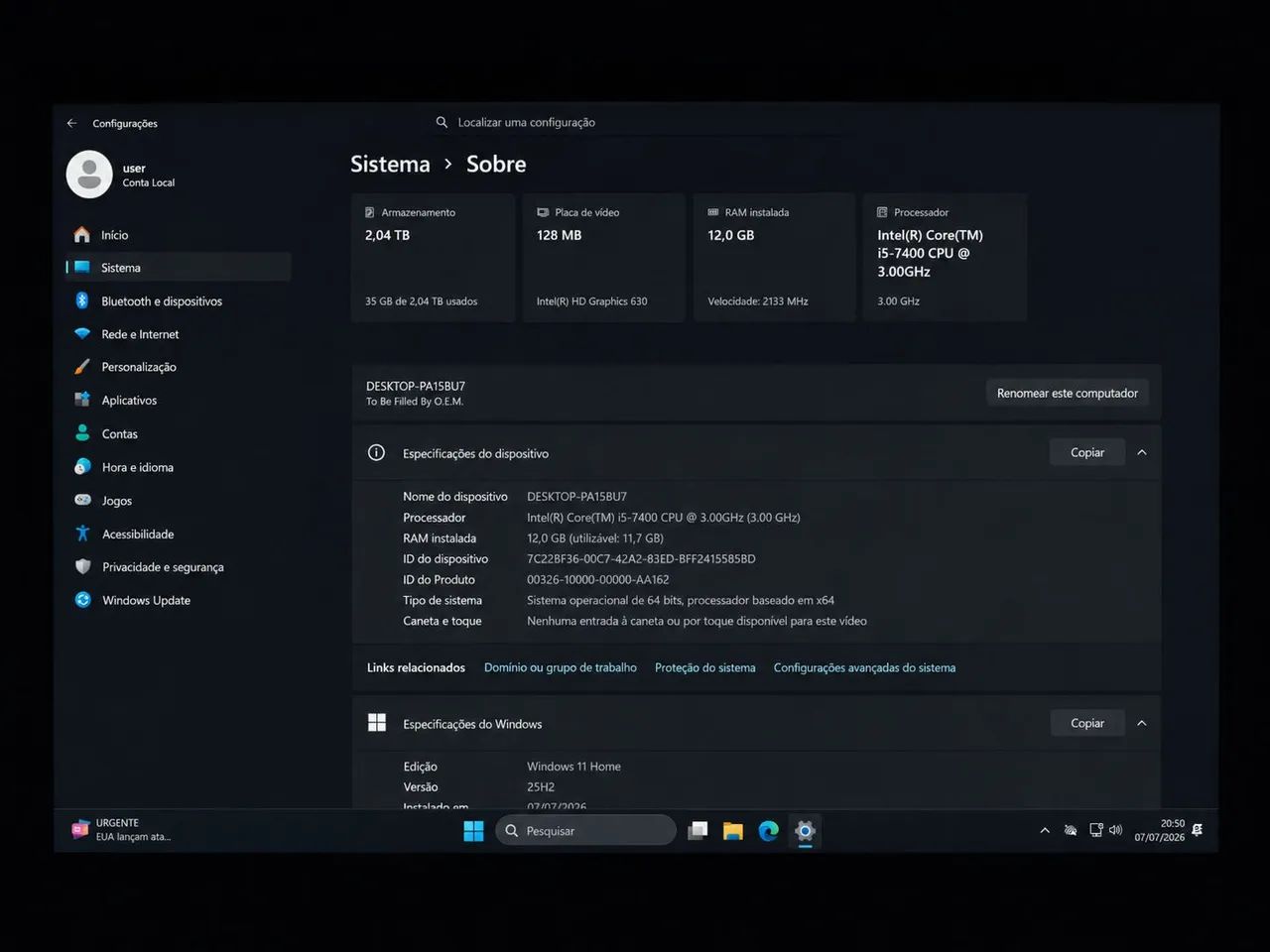Click DESKTOP-PA15BU7 in the Nome do dispositivo row
The image size is (1270, 952).
pyautogui.click(x=576, y=497)
